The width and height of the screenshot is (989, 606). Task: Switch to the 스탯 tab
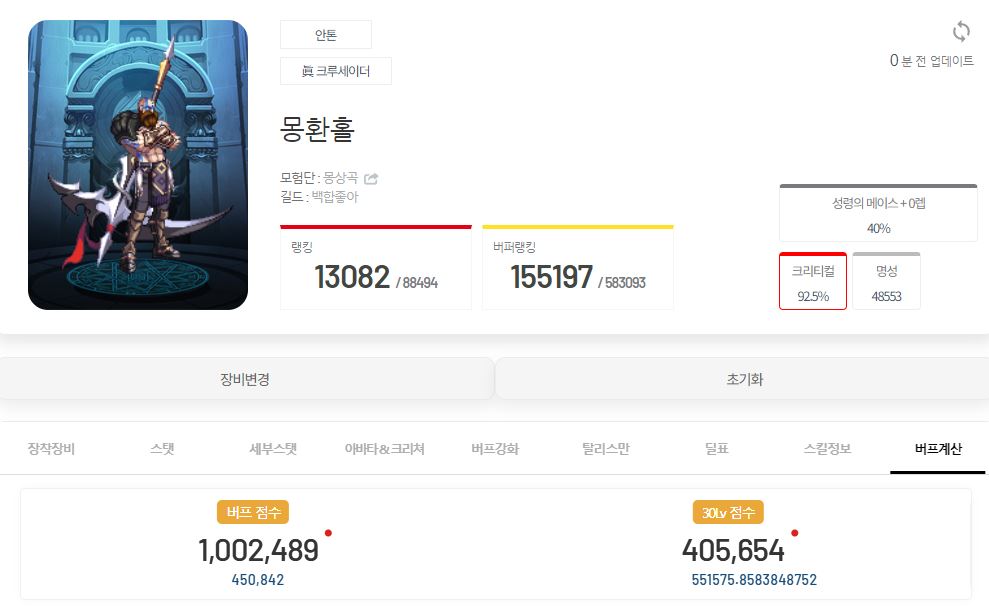tap(162, 449)
